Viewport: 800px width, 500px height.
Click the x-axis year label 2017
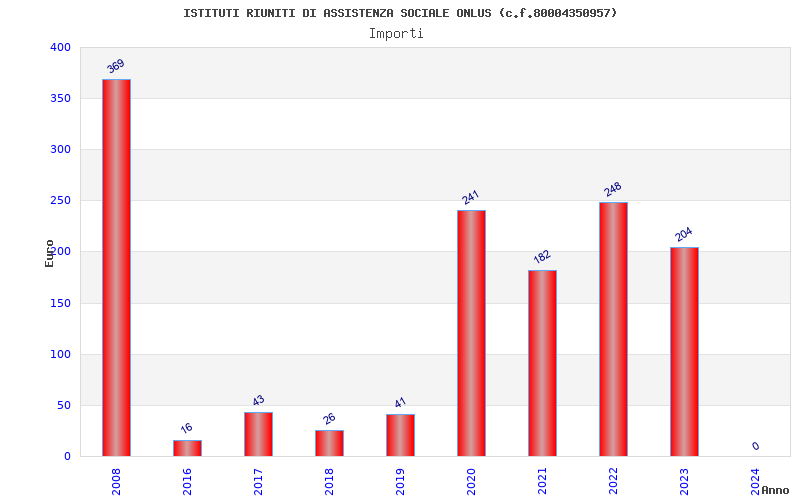(x=258, y=482)
